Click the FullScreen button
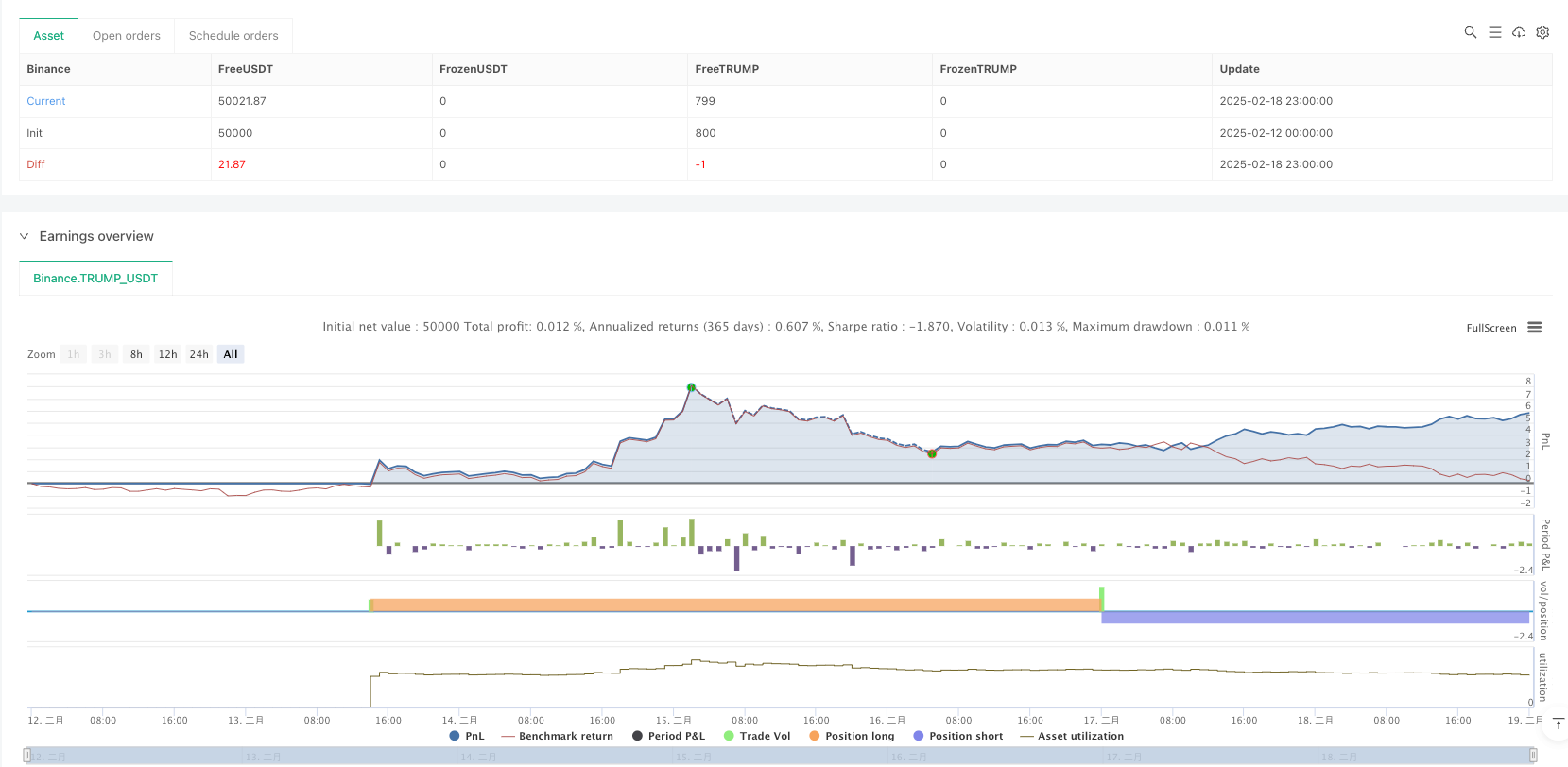The width and height of the screenshot is (1568, 767). point(1490,328)
